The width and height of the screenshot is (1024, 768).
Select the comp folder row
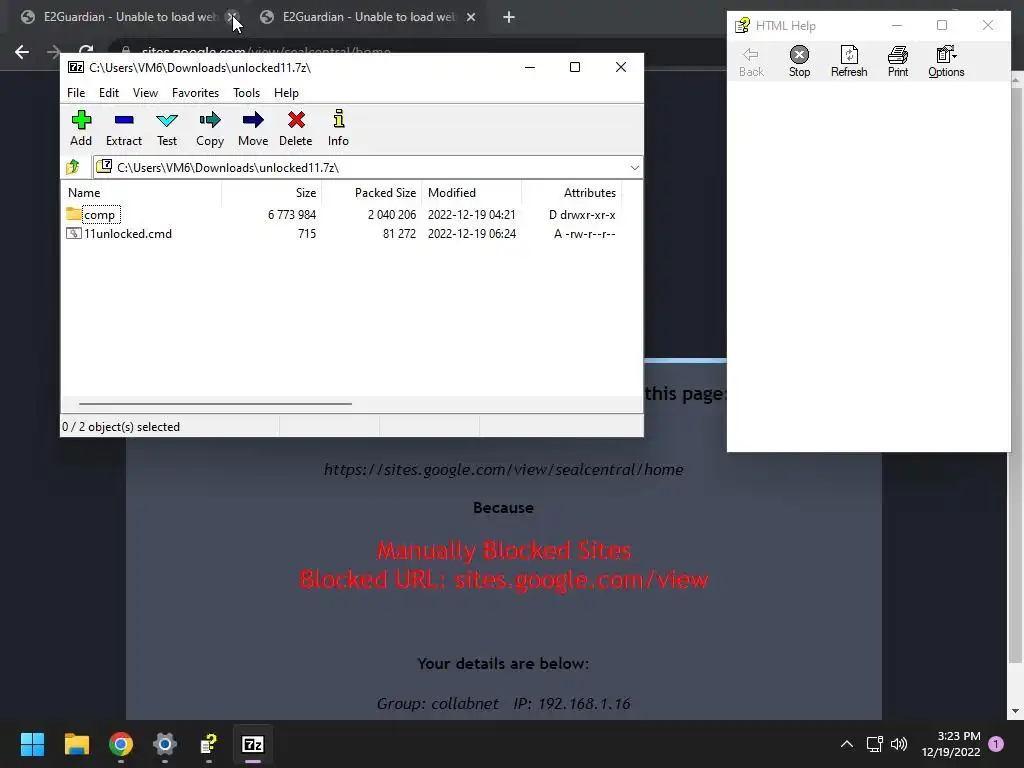coord(341,214)
